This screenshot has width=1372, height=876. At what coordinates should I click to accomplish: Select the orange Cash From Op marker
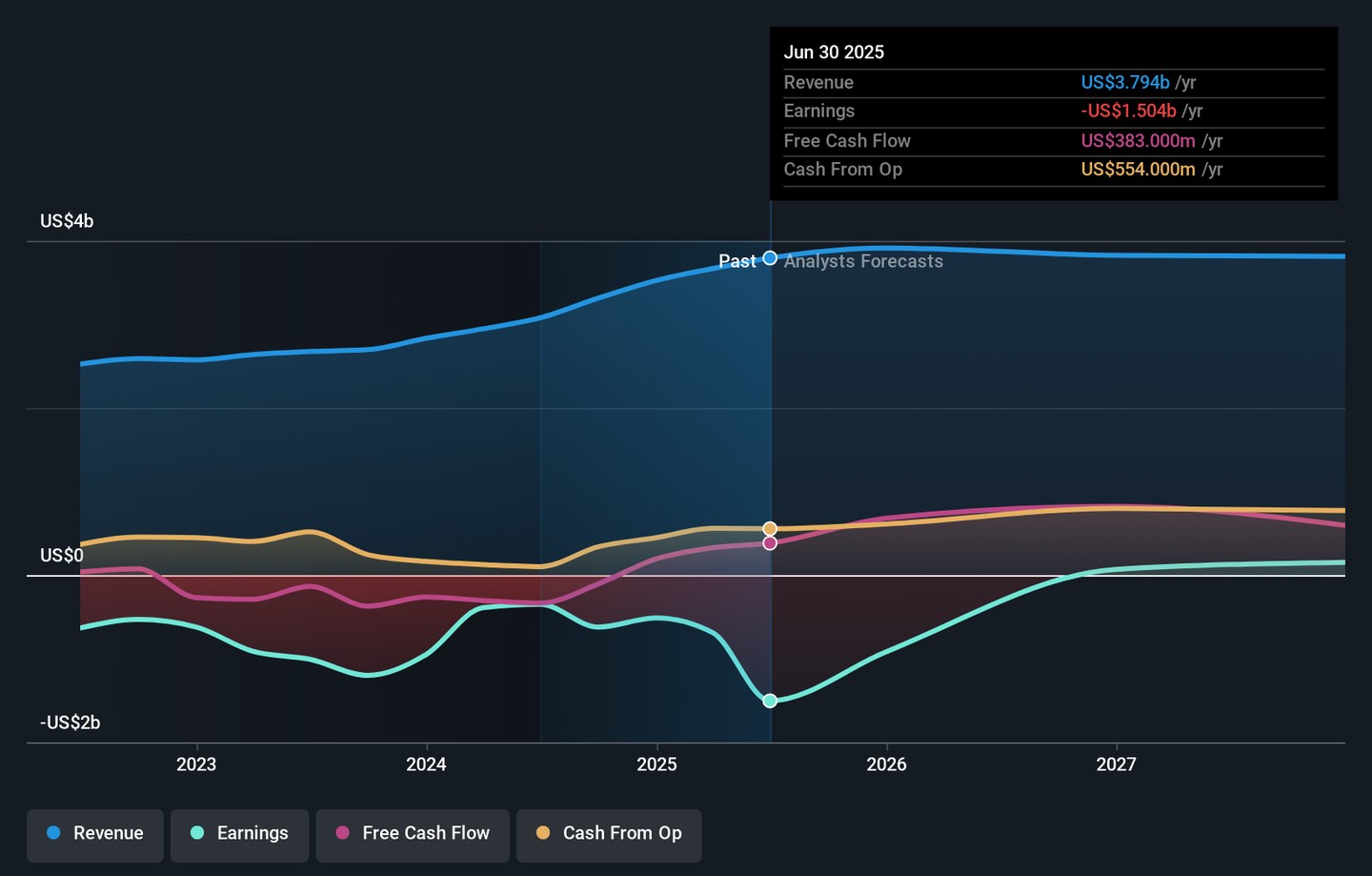[770, 528]
